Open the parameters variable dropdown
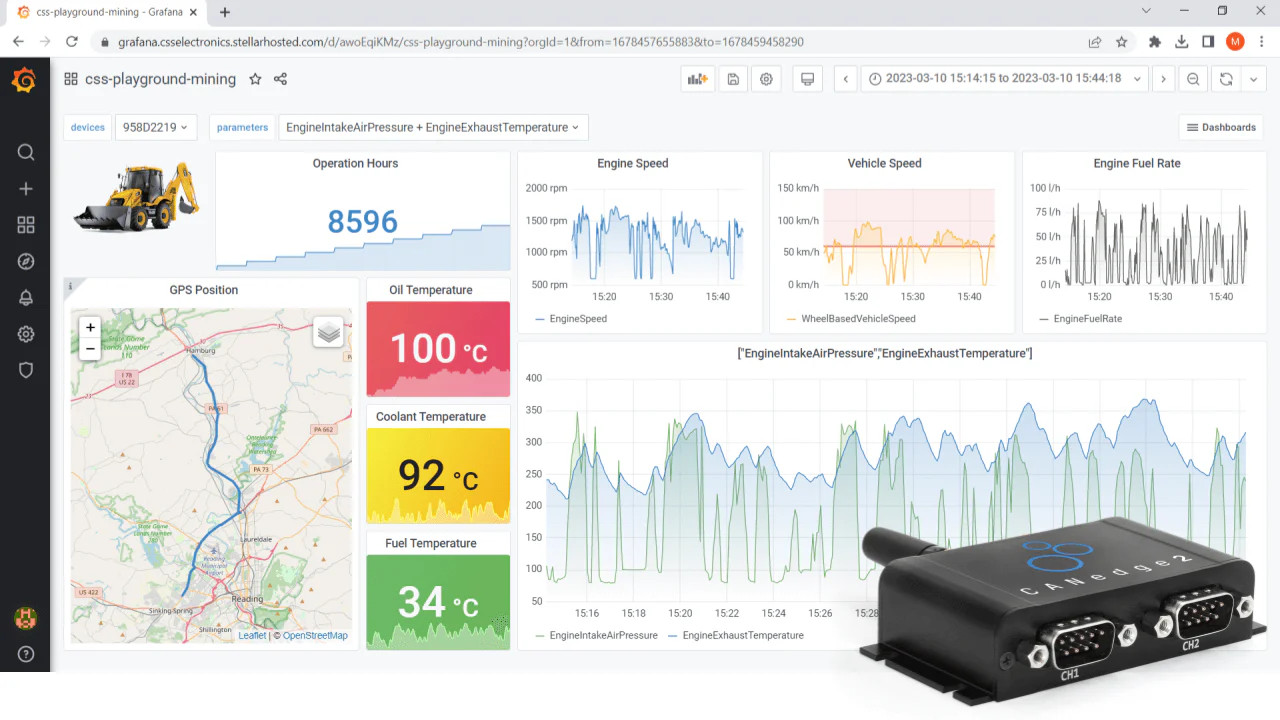 (433, 127)
